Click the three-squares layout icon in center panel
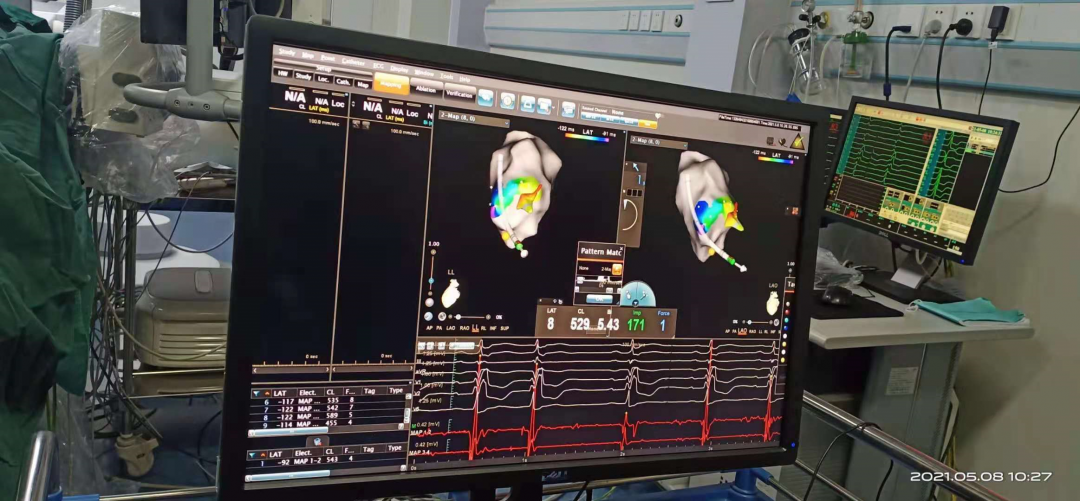Screen dimensions: 1080x501 634,193
